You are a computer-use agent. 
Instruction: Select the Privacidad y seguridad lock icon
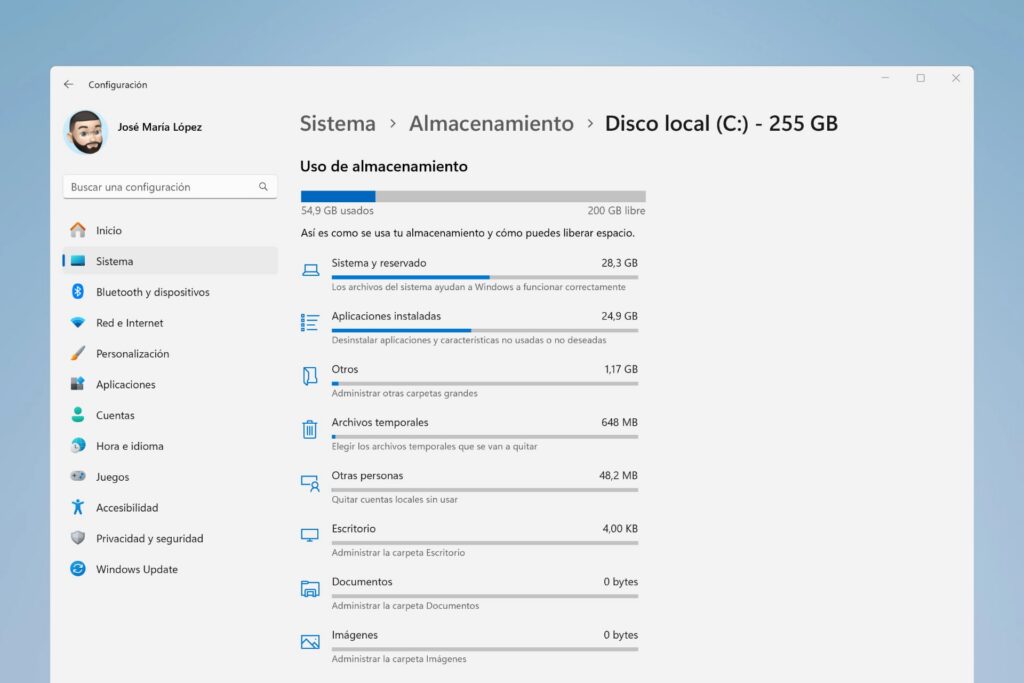pyautogui.click(x=79, y=538)
